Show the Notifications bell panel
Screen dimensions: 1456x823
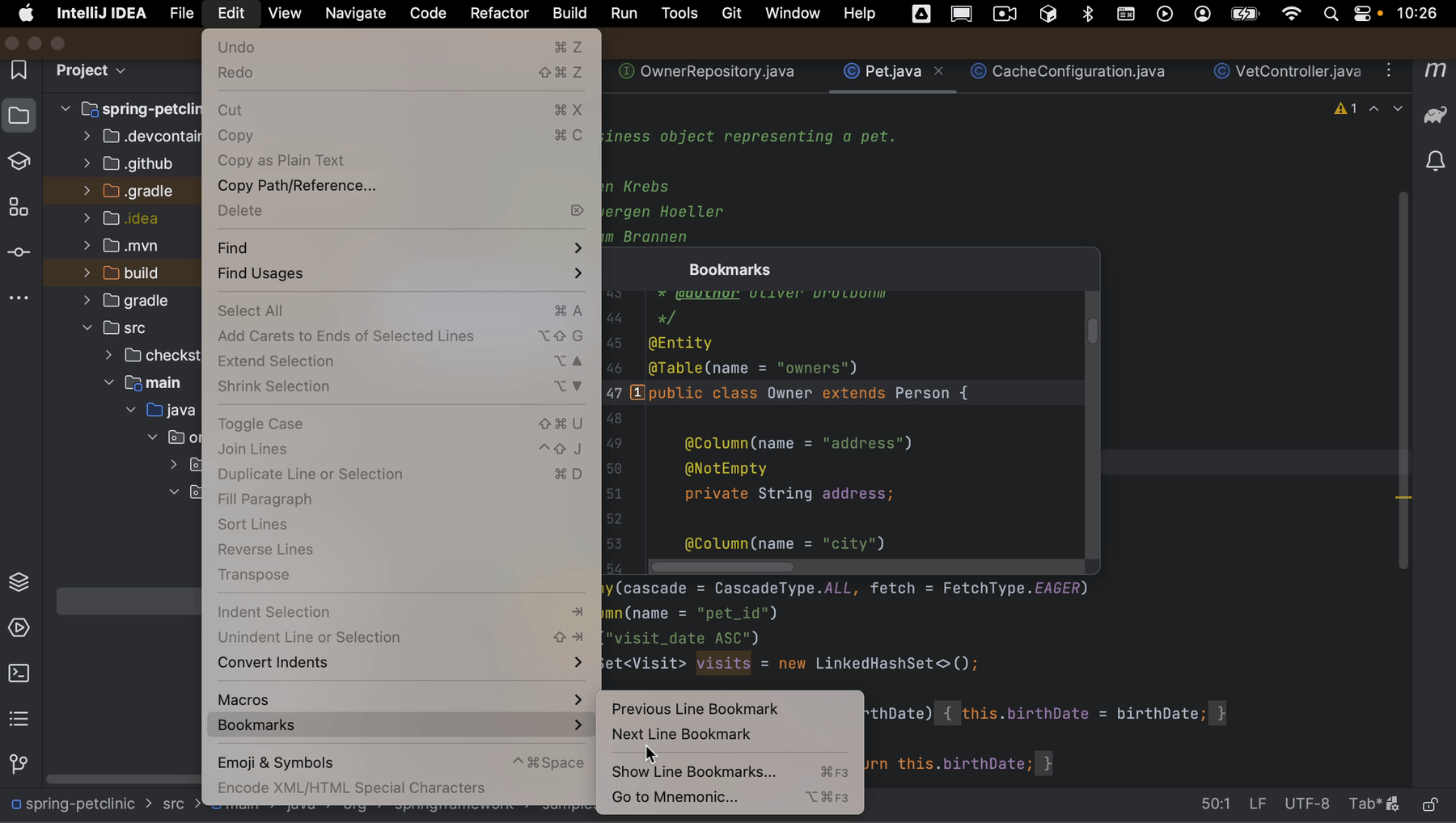tap(1436, 161)
